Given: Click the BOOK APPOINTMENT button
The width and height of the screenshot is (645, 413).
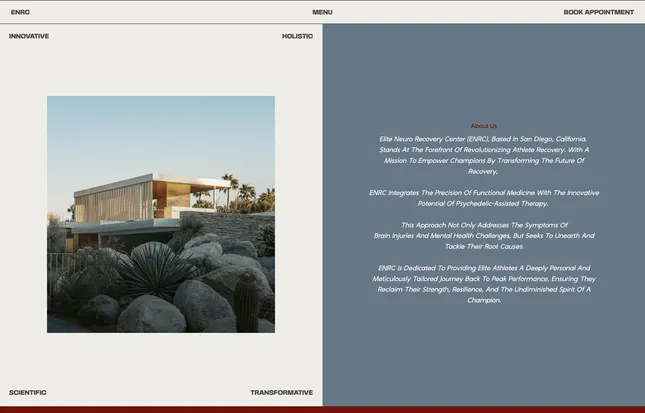Looking at the screenshot, I should (x=598, y=12).
